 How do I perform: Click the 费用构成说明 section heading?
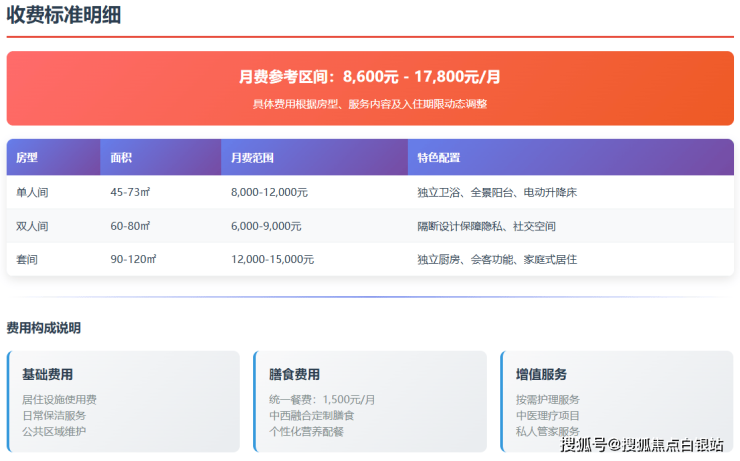[43, 328]
